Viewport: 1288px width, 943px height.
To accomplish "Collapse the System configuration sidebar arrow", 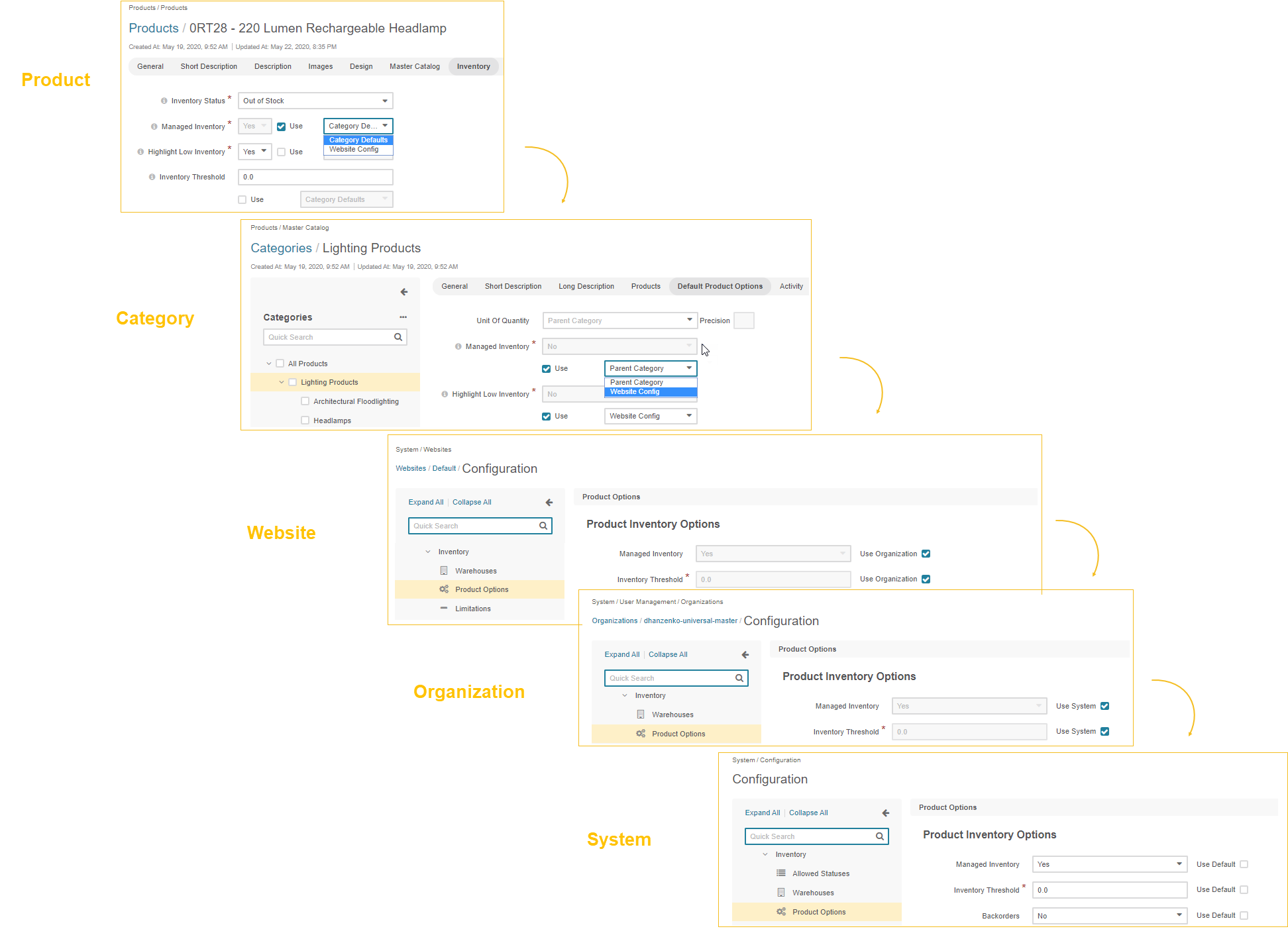I will click(x=886, y=813).
